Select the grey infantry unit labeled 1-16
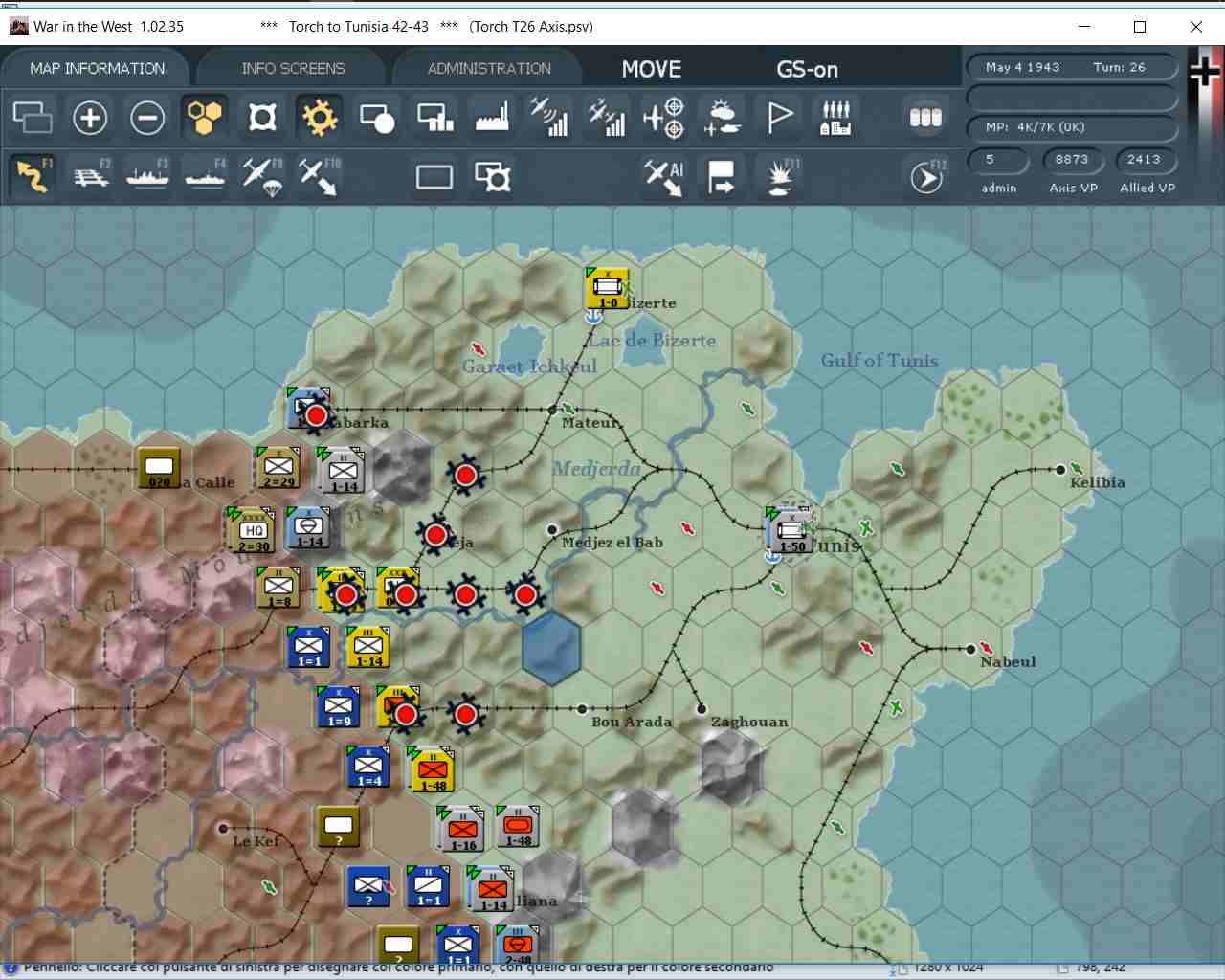1225x980 pixels. tap(463, 829)
